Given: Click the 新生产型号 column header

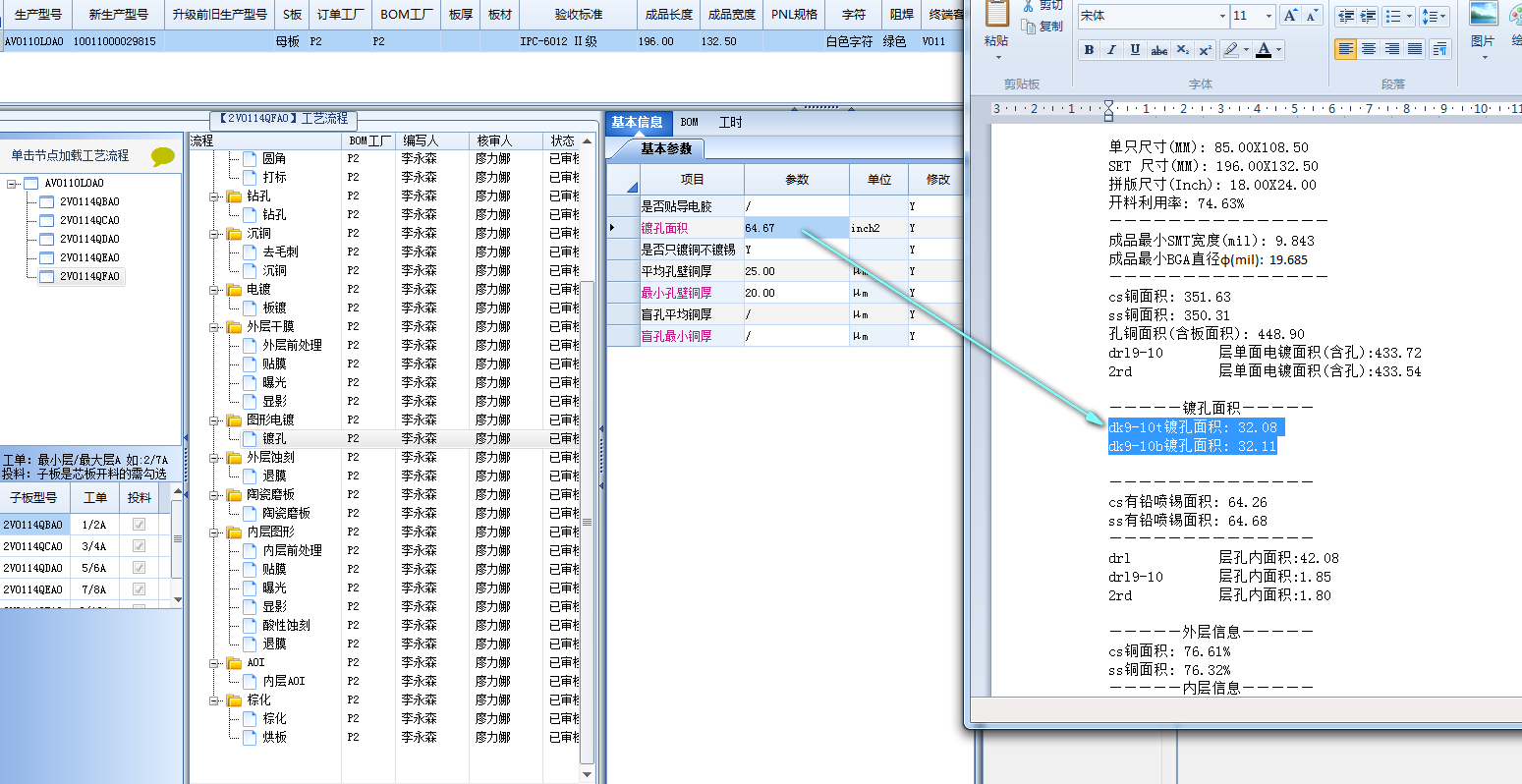Looking at the screenshot, I should (x=118, y=15).
